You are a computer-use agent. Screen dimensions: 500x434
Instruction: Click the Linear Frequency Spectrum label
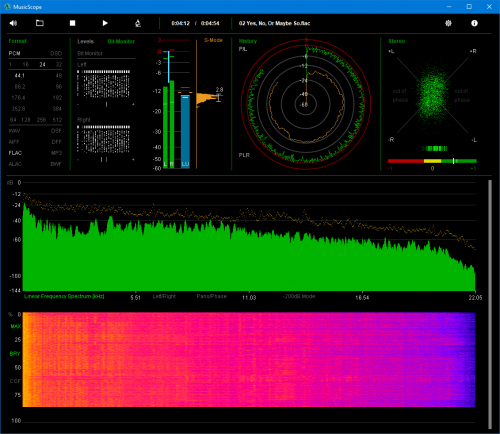tap(64, 296)
